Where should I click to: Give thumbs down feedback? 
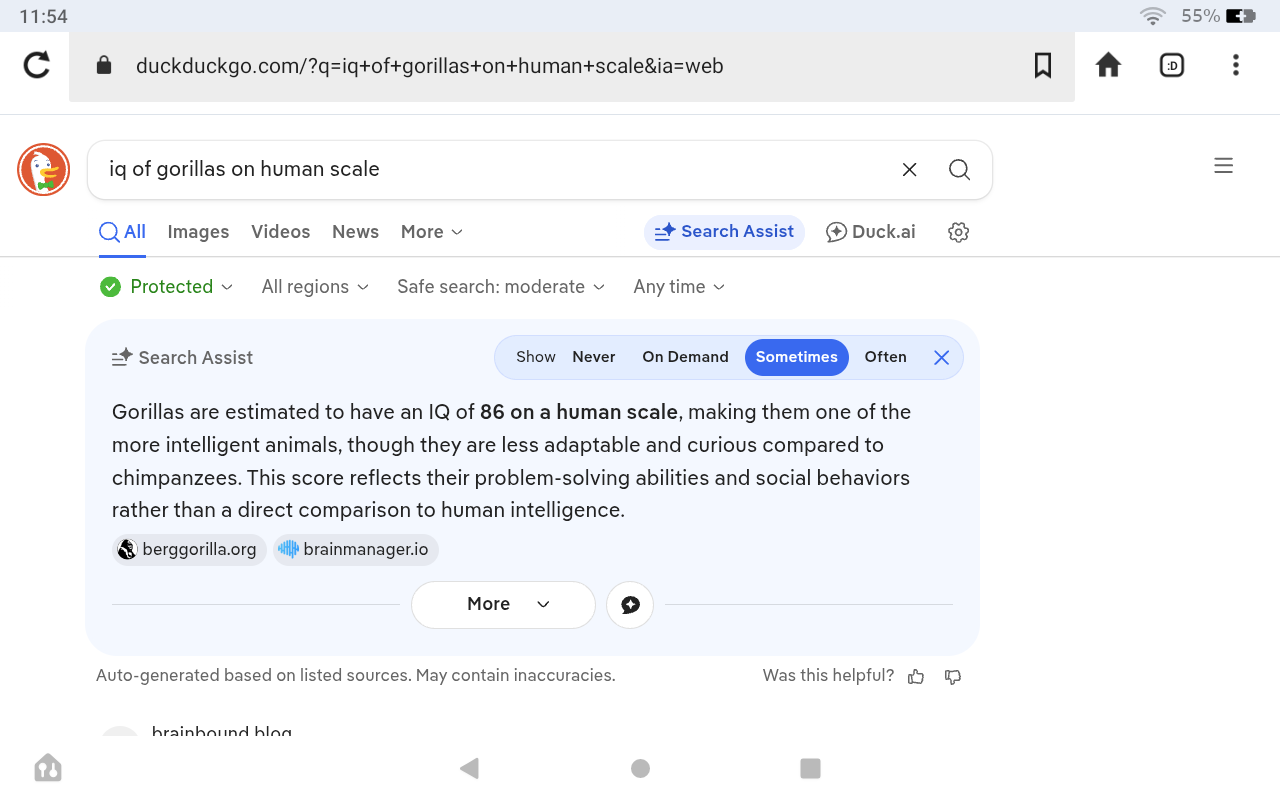pos(953,677)
